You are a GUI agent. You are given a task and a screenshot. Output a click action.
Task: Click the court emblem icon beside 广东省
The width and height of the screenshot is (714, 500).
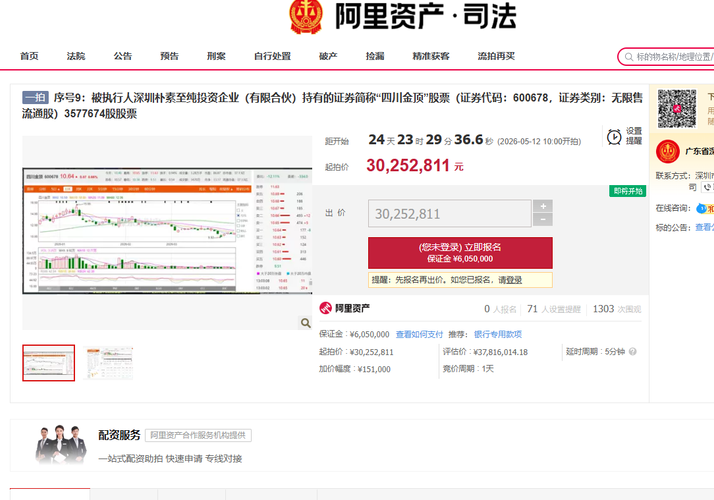668,152
